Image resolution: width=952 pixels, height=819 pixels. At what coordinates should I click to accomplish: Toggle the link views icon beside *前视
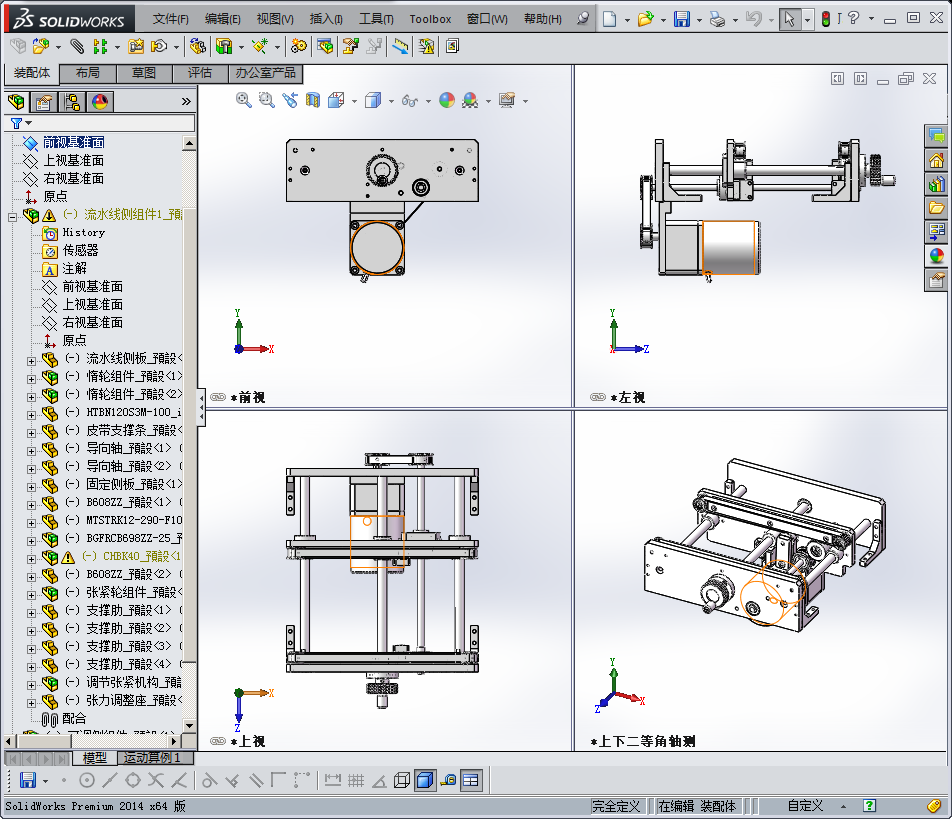218,397
